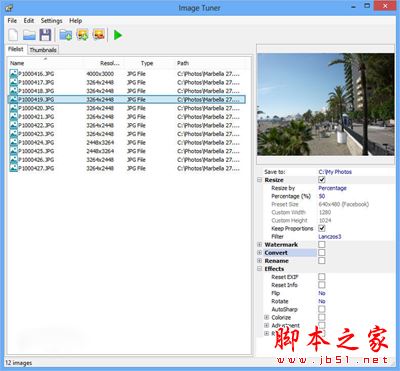Select the P1000426.JPG row
This screenshot has height=371, width=400.
[x=127, y=160]
